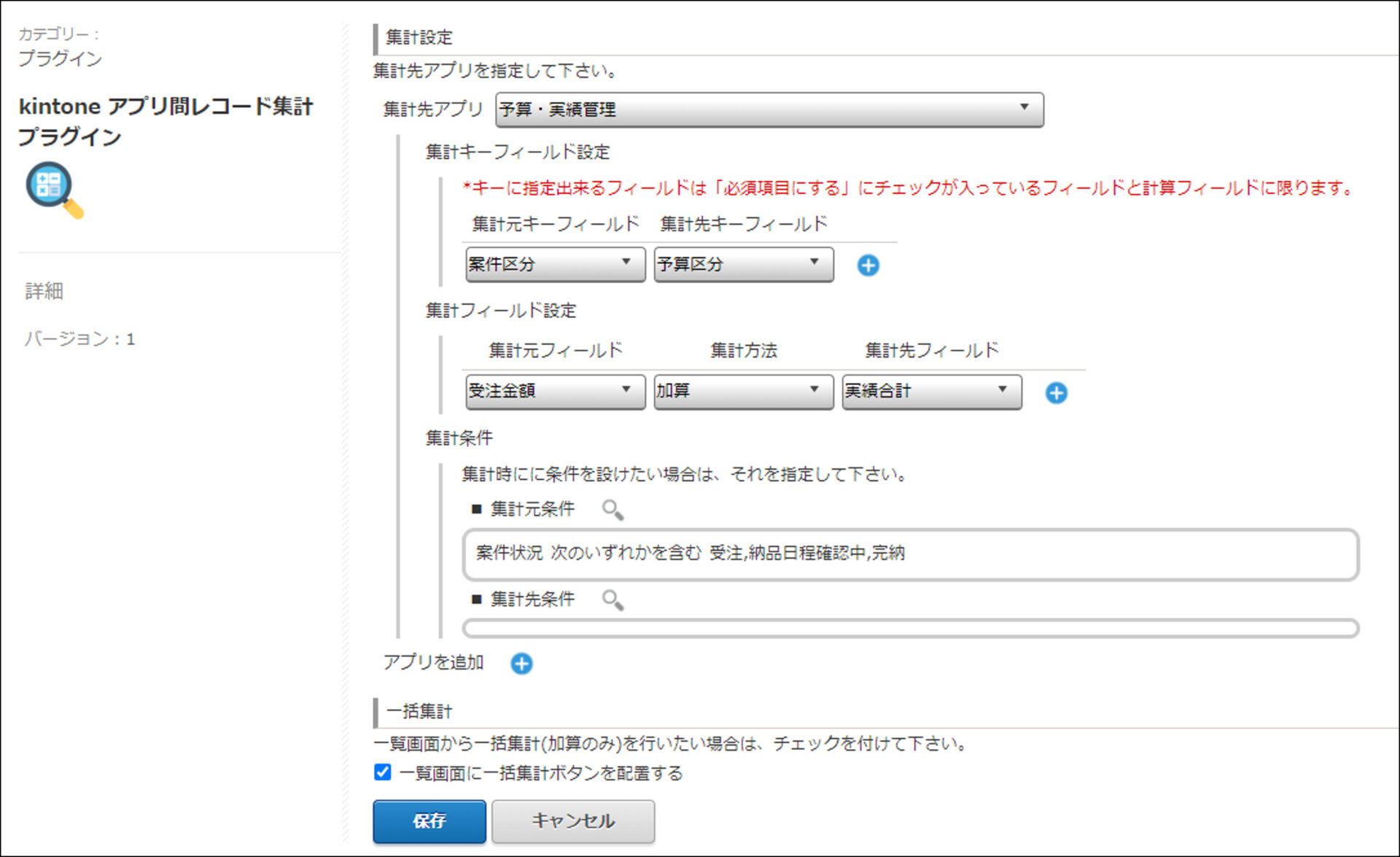Viewport: 1400px width, 857px height.
Task: Add another aggregation field row with plus icon
Action: point(1056,393)
